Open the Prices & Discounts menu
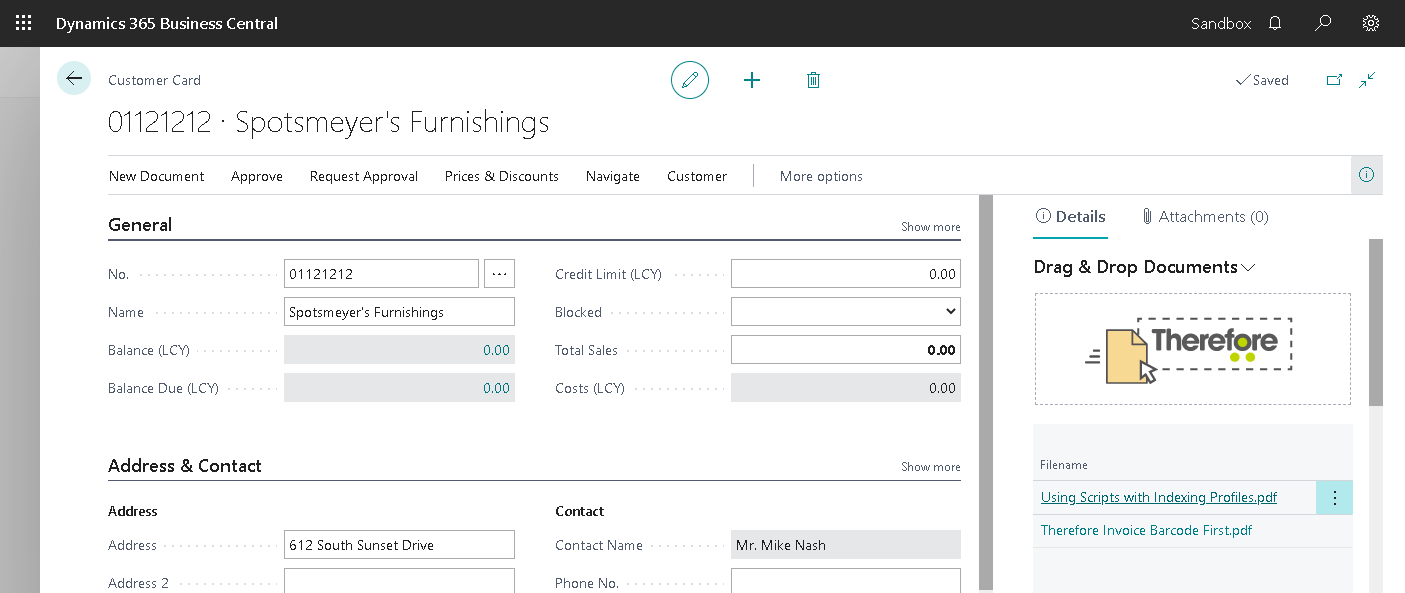 click(x=501, y=176)
